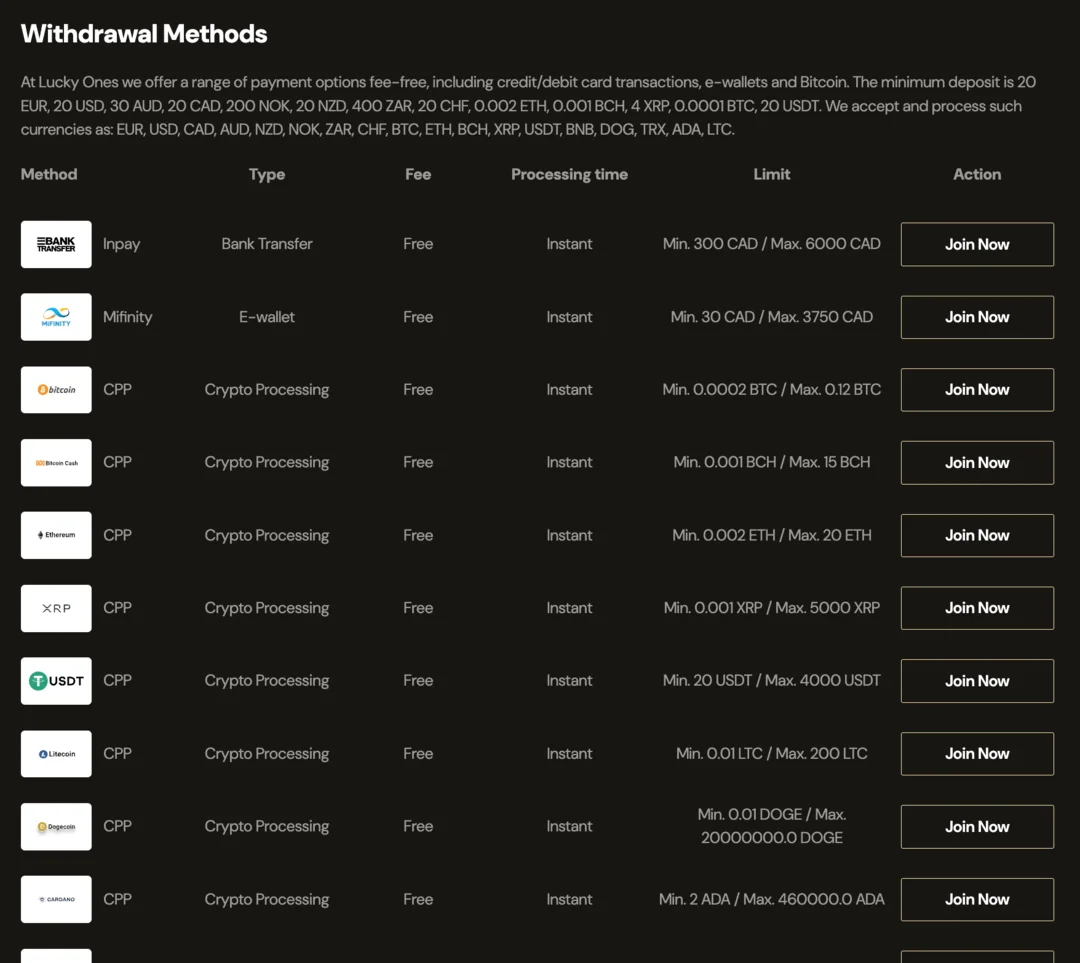Click Join Now for the ETH limit row
Viewport: 1080px width, 963px height.
[x=977, y=535]
